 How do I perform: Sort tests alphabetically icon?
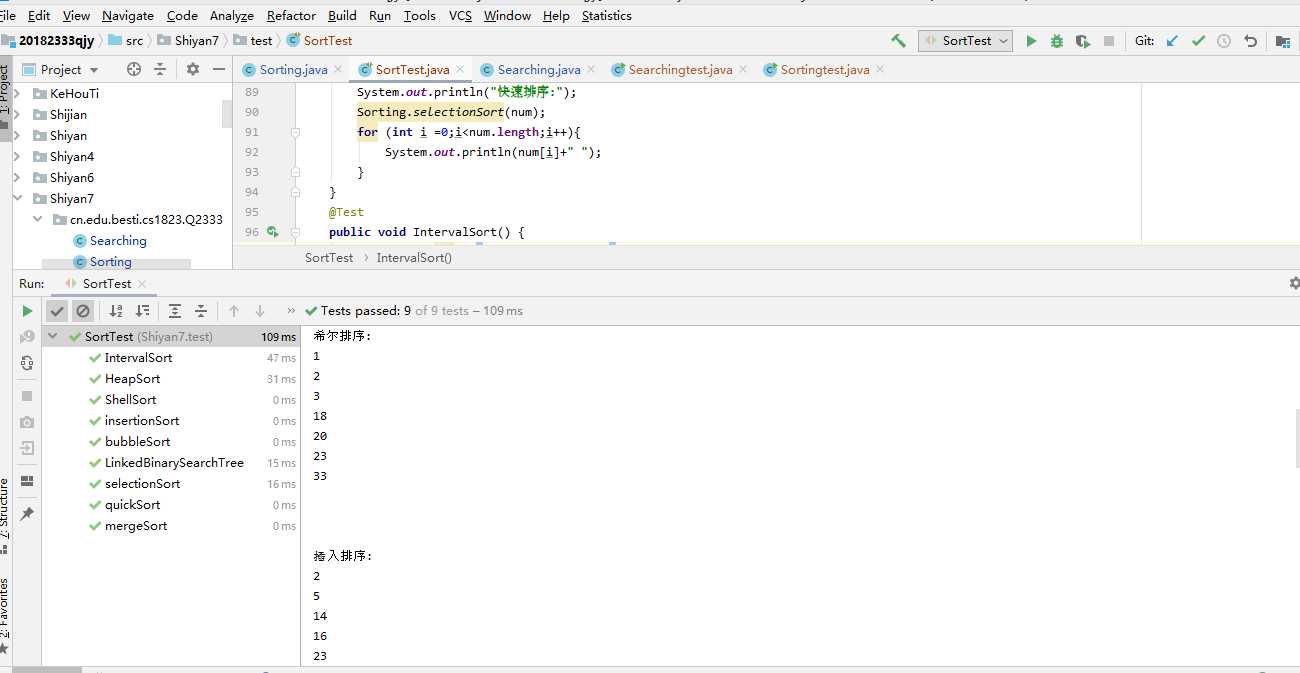116,311
